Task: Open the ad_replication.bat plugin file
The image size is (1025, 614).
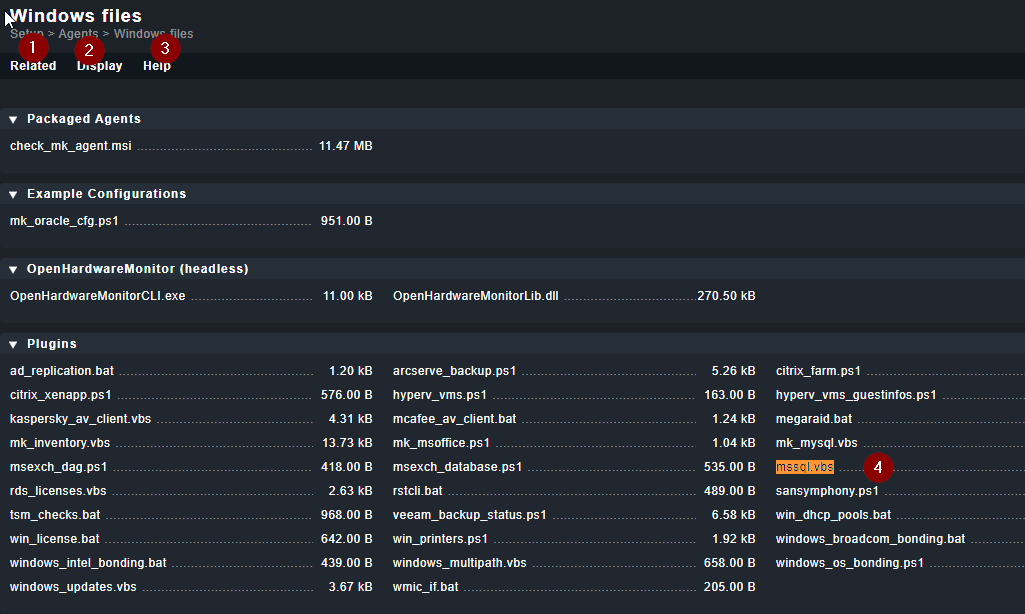Action: click(x=62, y=371)
